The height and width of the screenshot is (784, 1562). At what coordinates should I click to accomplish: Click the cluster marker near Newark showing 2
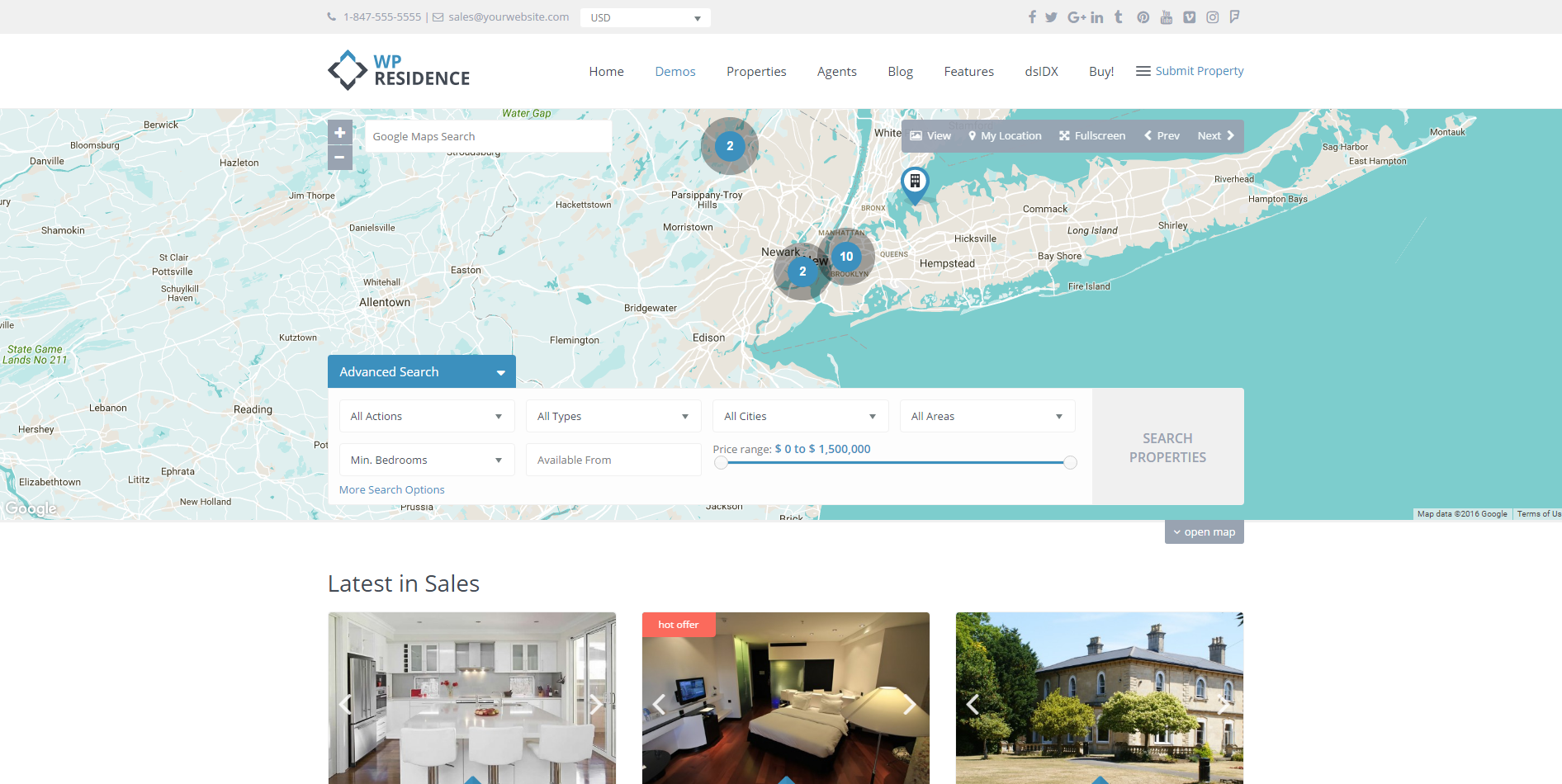pos(802,272)
